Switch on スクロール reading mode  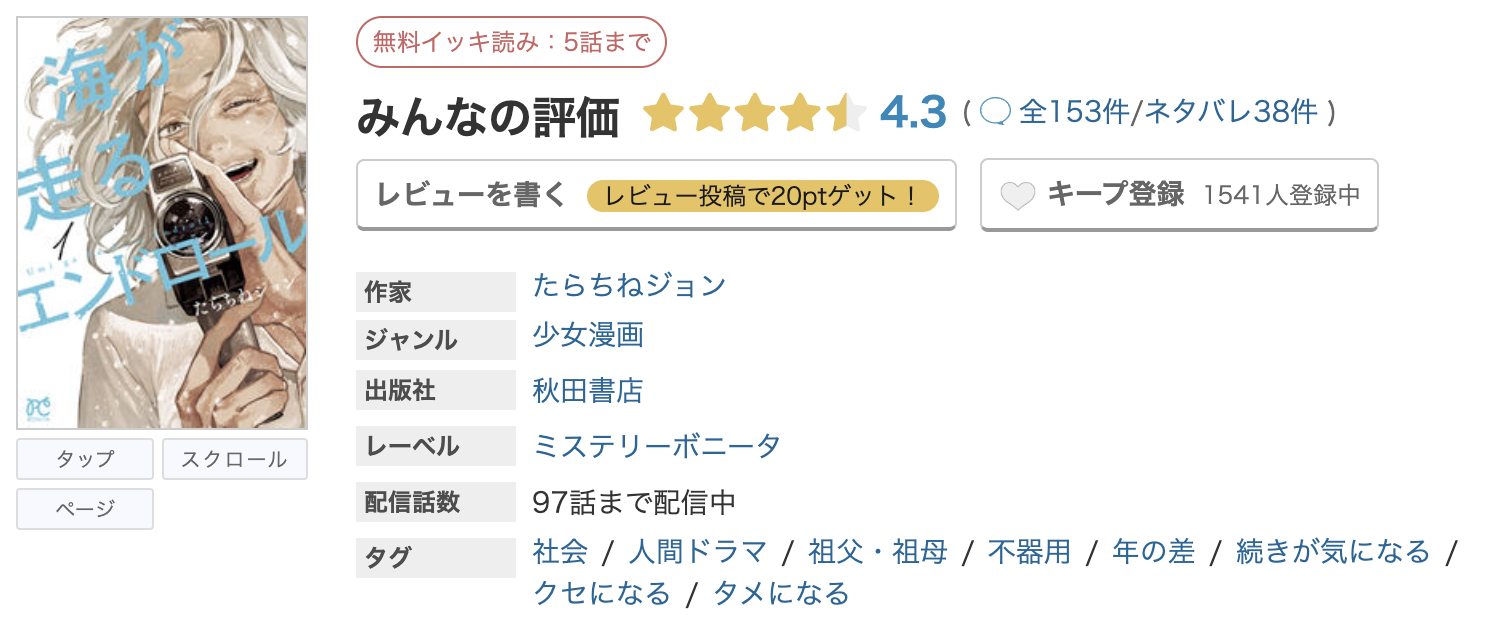pos(234,459)
